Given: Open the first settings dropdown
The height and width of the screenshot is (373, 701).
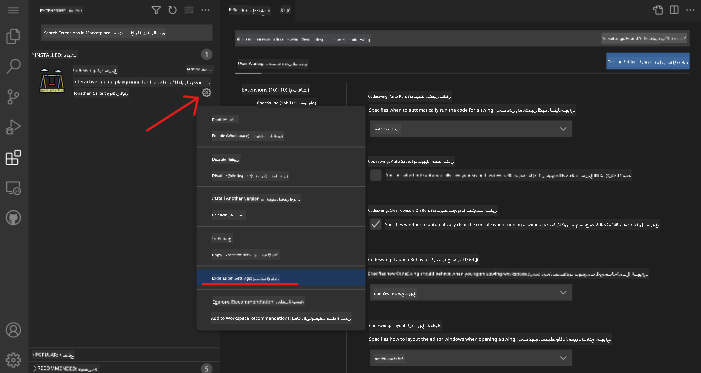Looking at the screenshot, I should tap(471, 129).
